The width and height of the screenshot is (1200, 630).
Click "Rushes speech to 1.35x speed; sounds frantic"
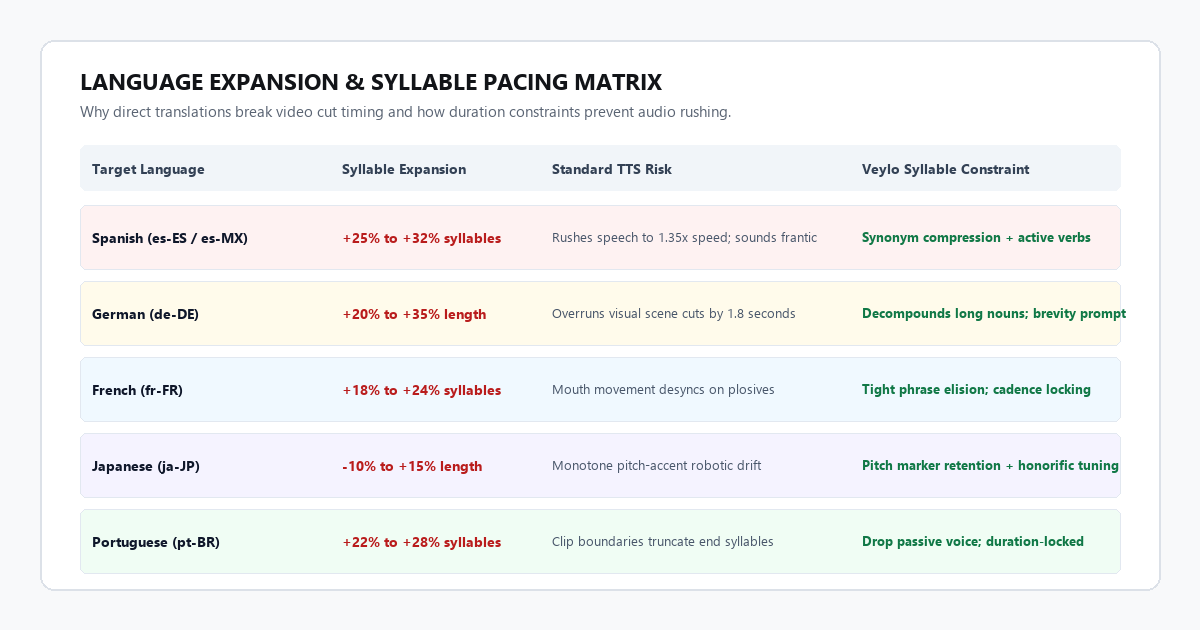684,238
